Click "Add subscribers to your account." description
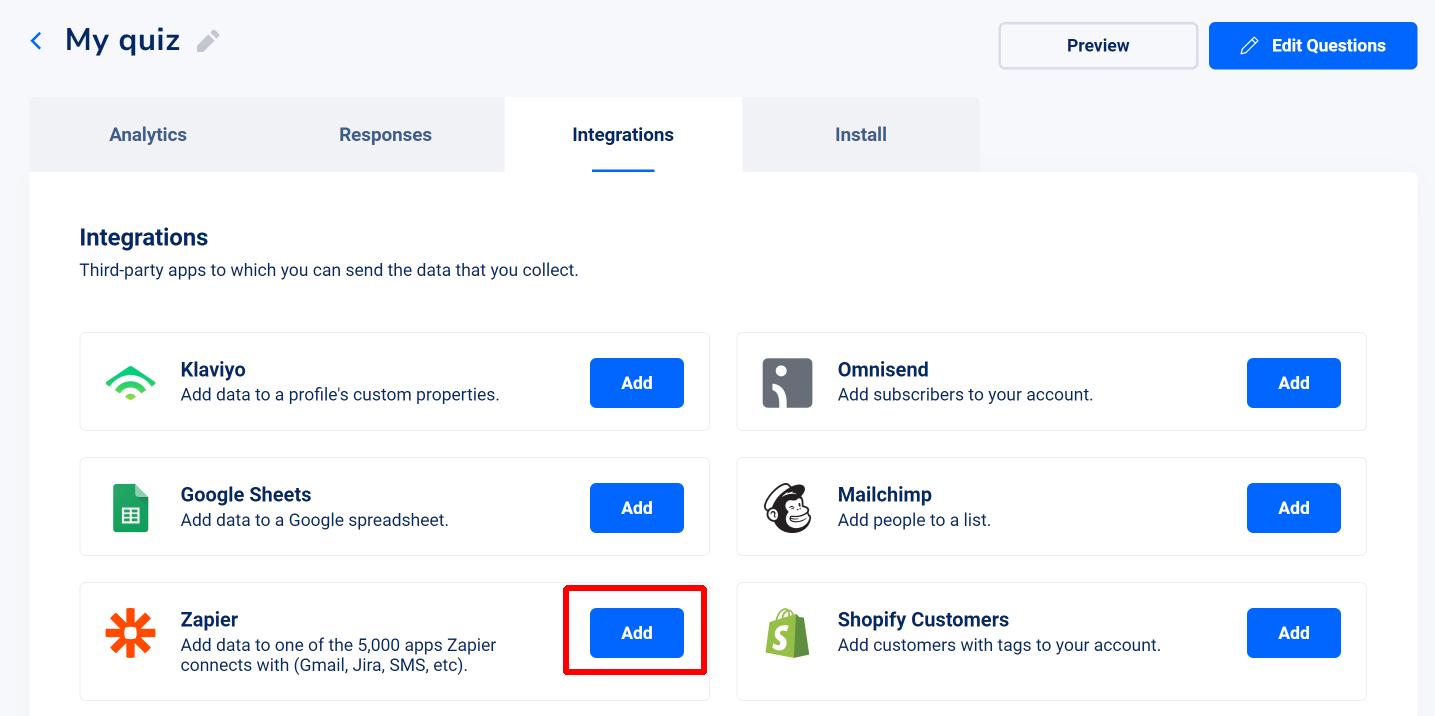 coord(965,395)
